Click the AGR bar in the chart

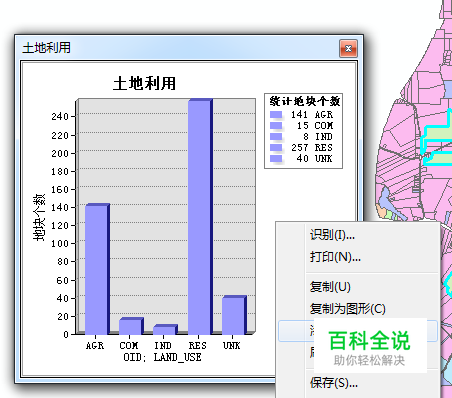click(x=97, y=269)
